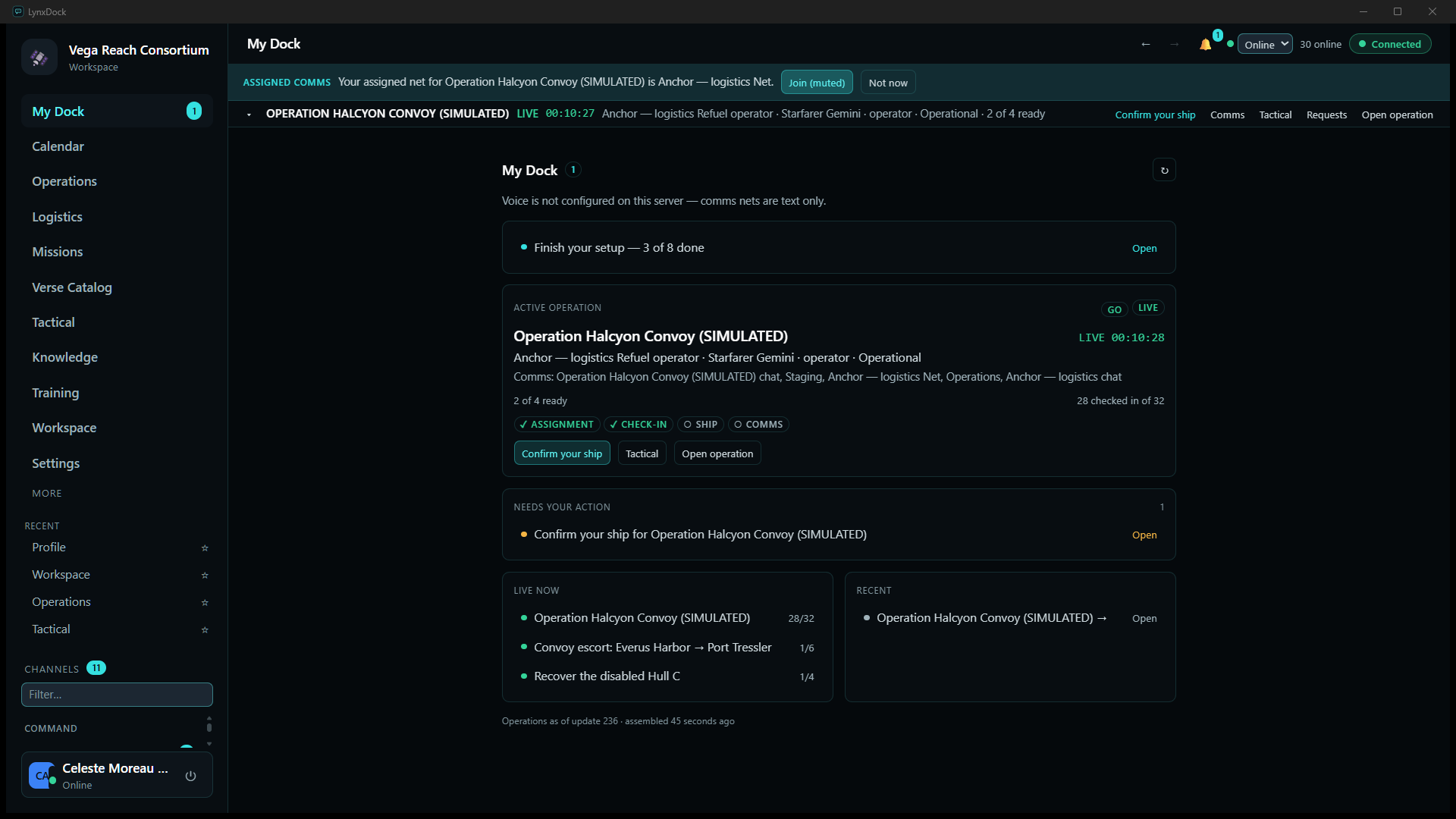Click the 30 online count
1456x819 pixels.
click(1320, 44)
